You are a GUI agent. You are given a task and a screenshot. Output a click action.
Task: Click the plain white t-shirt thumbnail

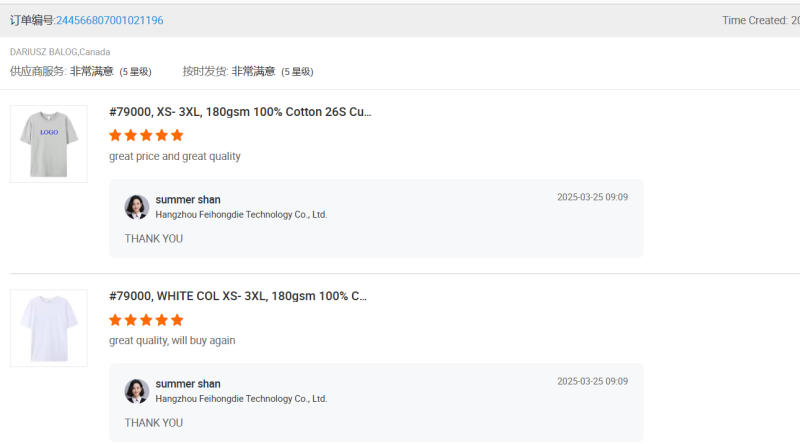tap(48, 328)
